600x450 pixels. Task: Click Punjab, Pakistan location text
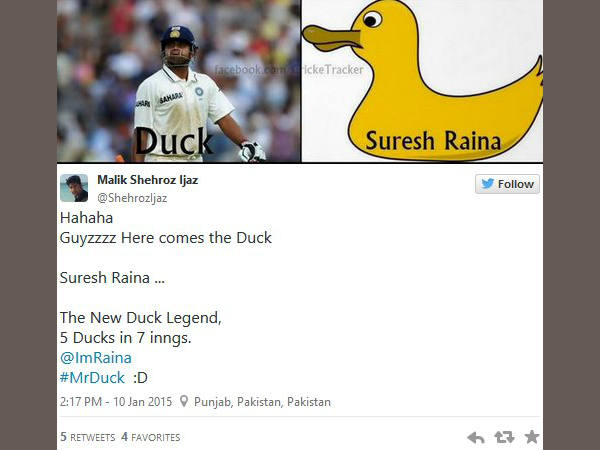(x=262, y=402)
